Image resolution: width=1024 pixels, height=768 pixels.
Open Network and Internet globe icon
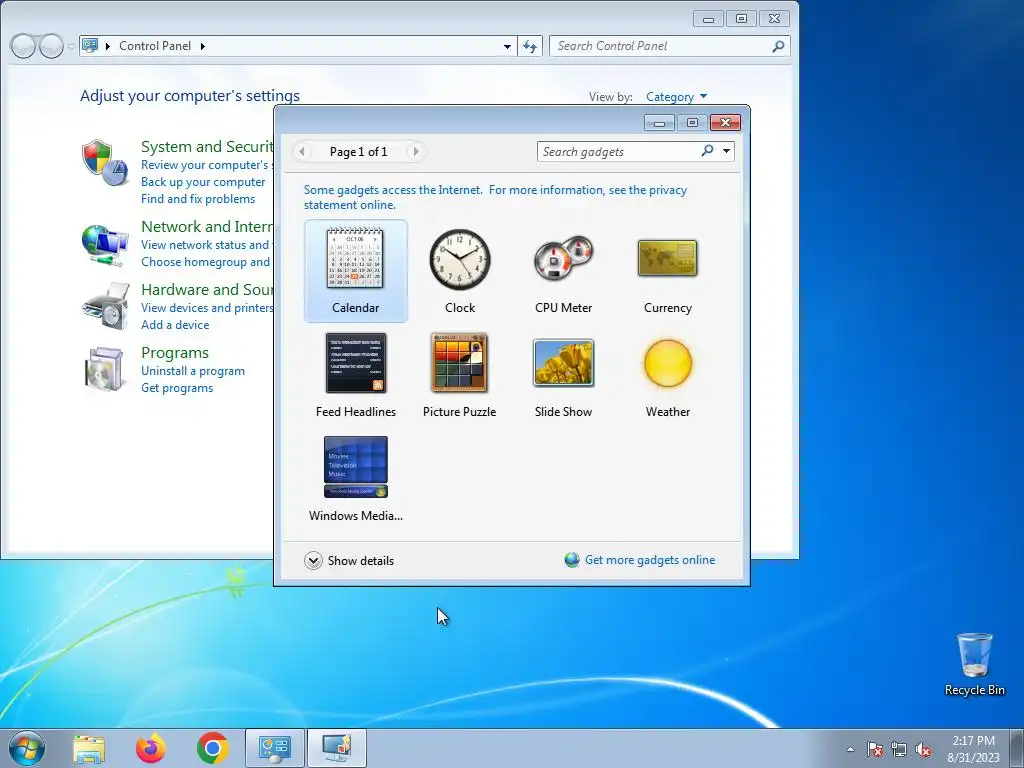(x=104, y=245)
